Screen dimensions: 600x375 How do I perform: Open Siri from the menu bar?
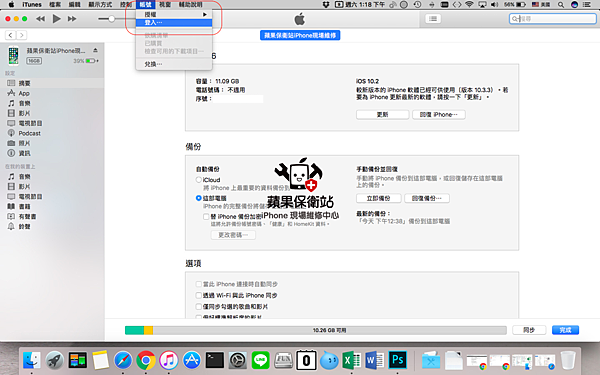coord(574,5)
